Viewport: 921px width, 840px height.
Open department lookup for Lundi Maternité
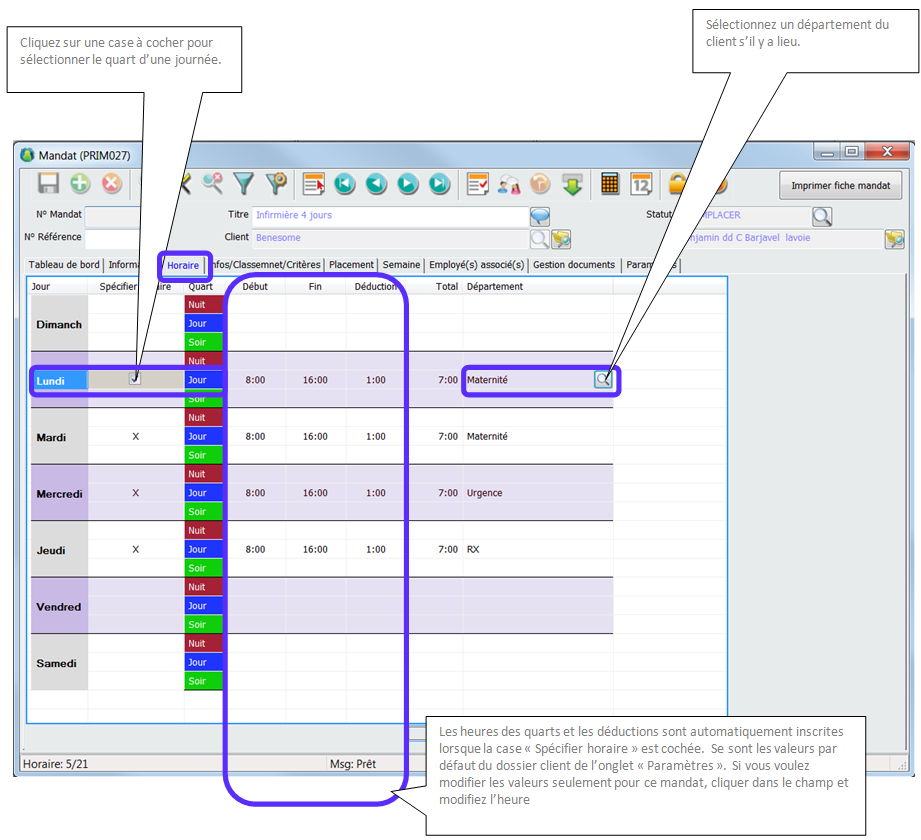603,379
